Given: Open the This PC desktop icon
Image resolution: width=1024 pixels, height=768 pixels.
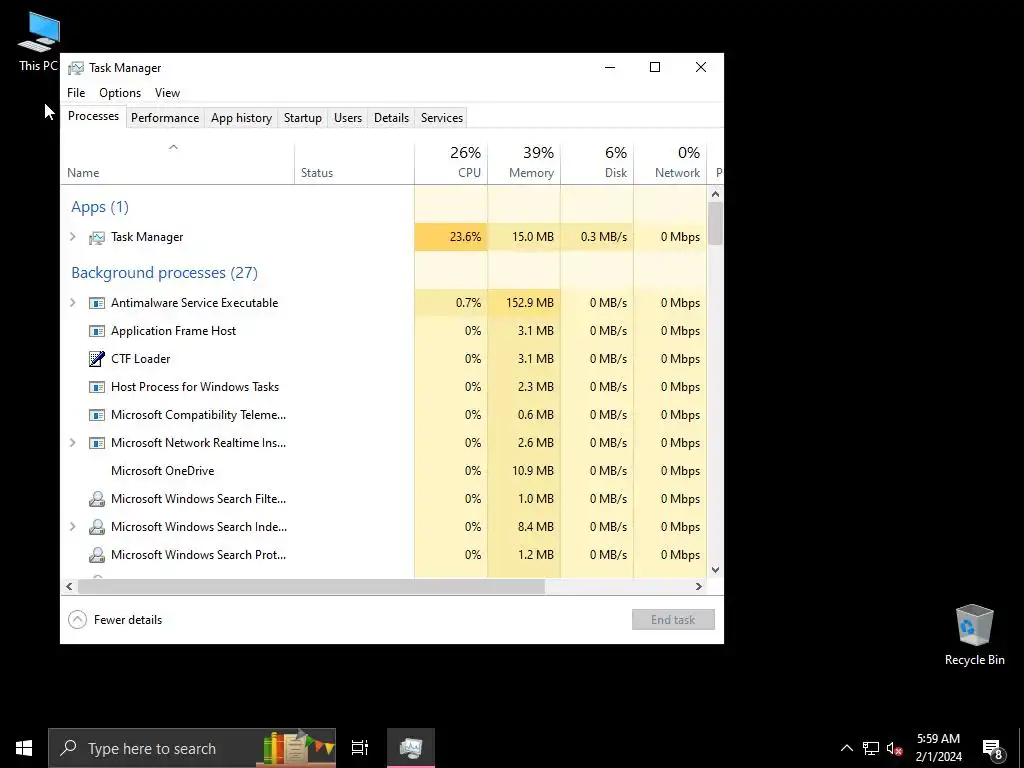Looking at the screenshot, I should [x=39, y=41].
